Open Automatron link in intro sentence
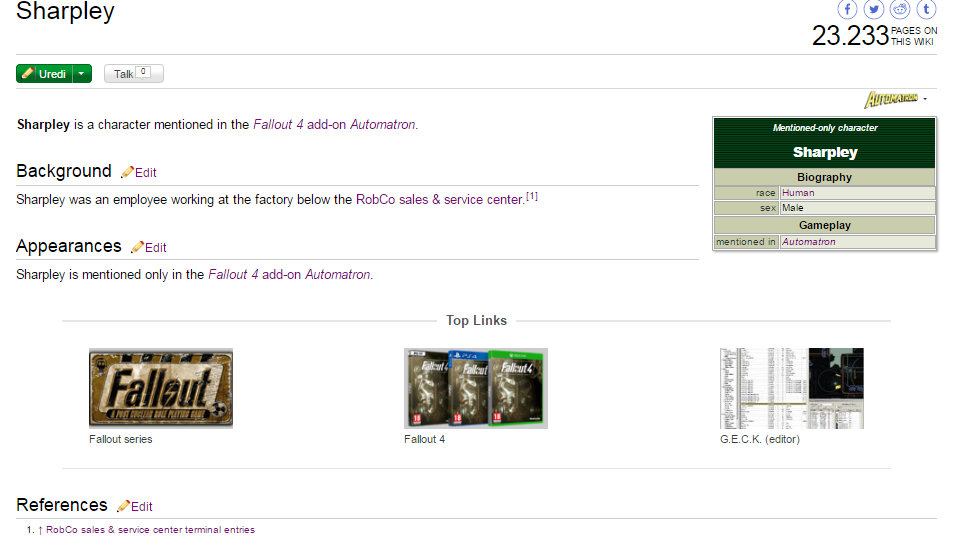This screenshot has width=954, height=543. point(383,125)
